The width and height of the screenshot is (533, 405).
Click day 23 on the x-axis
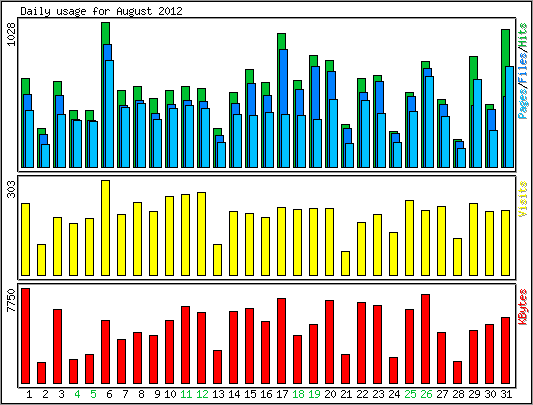(378, 394)
